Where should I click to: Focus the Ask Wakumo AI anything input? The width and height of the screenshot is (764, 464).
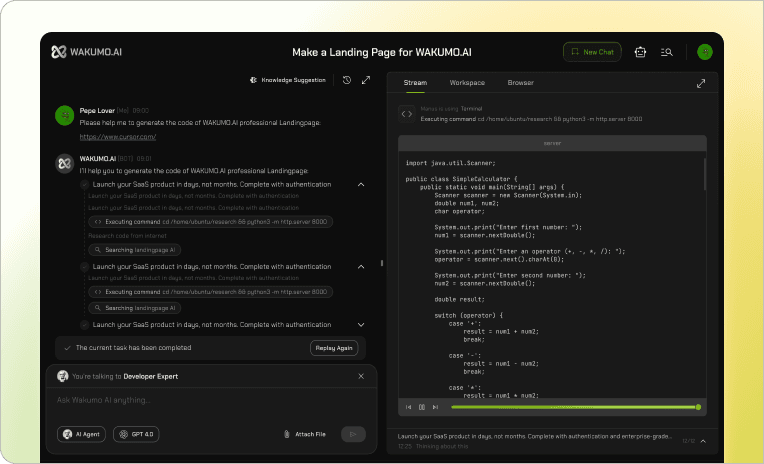click(x=211, y=400)
